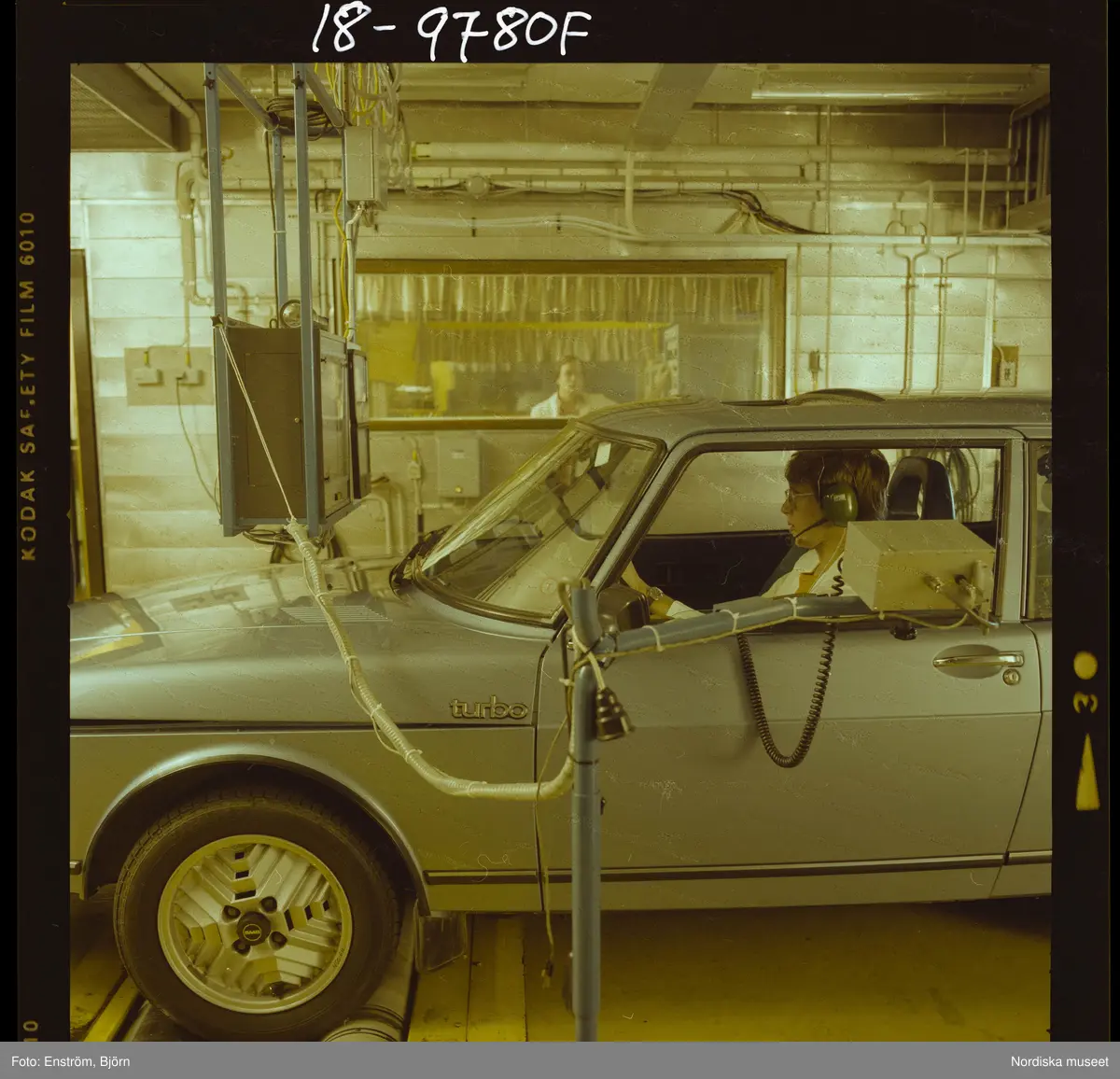Click the 'KODAK SAFETY FILM 6010' edge text

(x=27, y=385)
